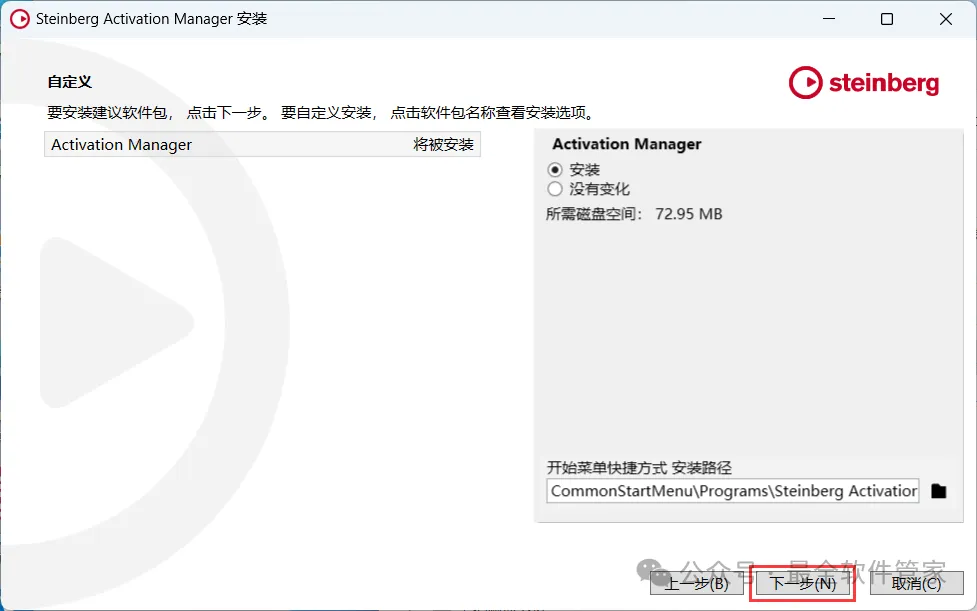
Task: Go back with 上一步(B) button
Action: [697, 584]
